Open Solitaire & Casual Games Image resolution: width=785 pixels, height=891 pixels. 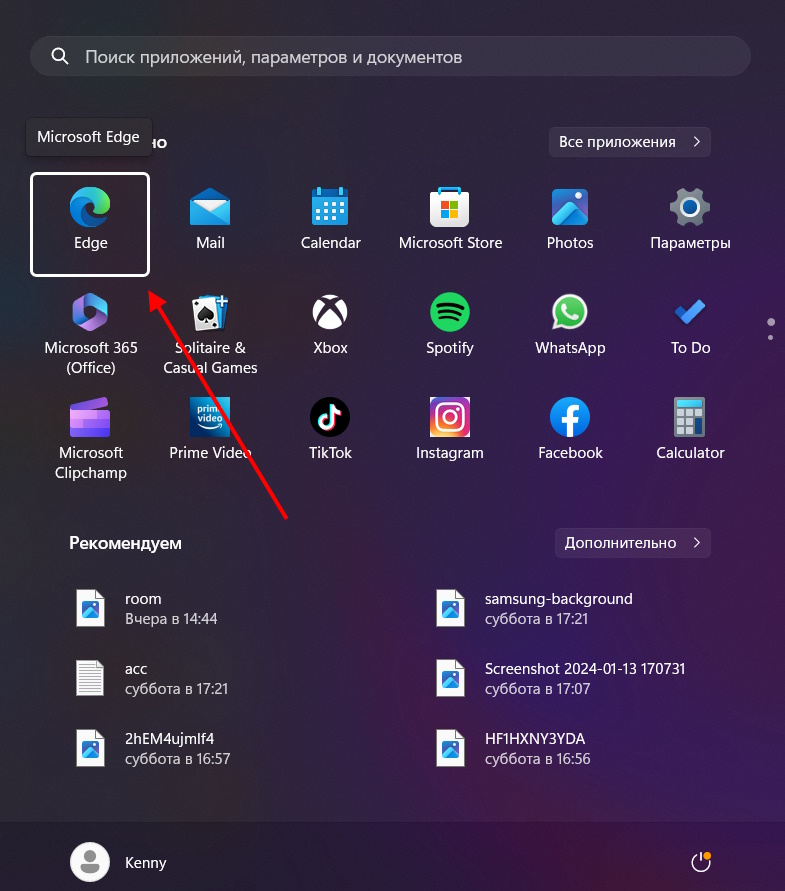tap(210, 334)
